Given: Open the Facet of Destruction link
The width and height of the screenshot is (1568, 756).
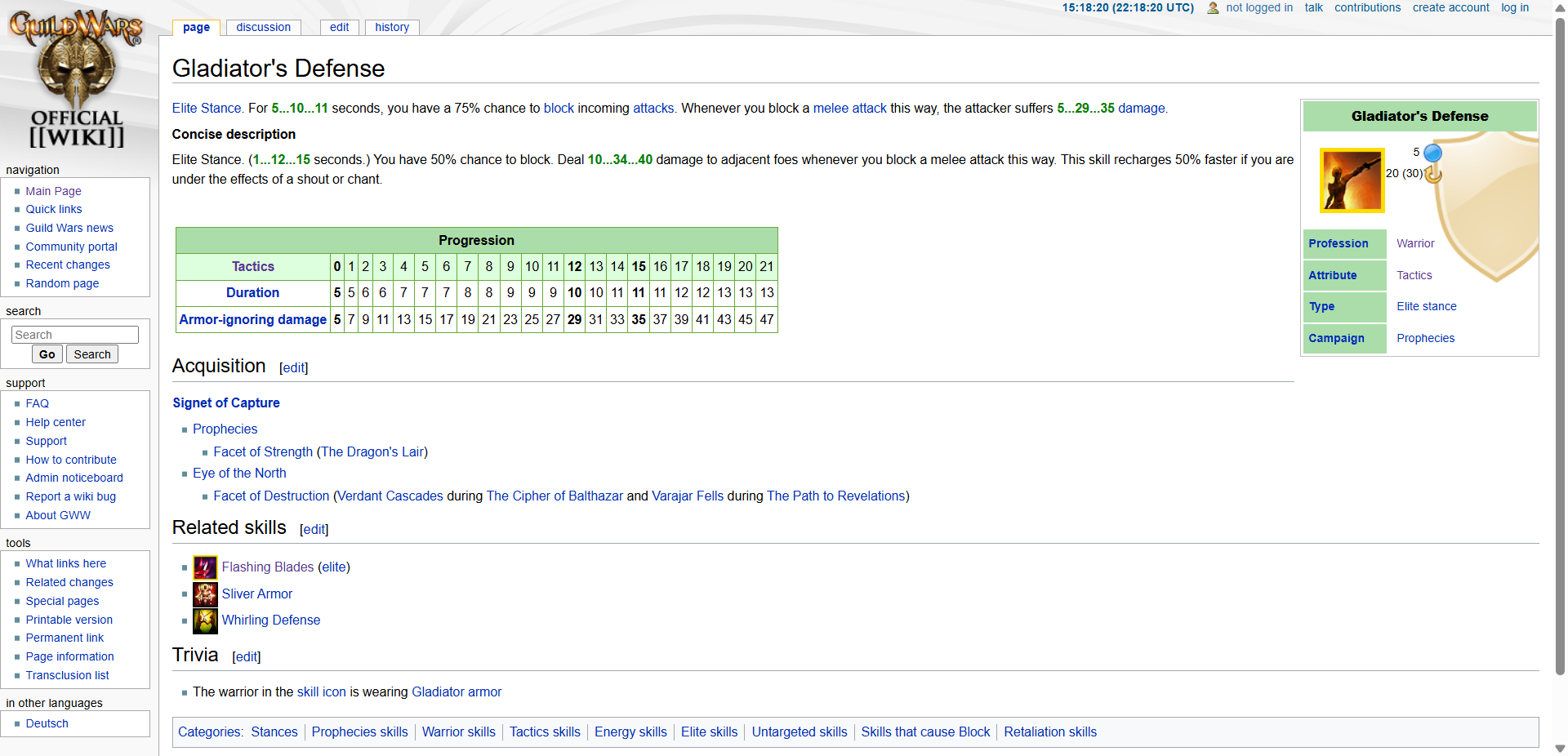Looking at the screenshot, I should (x=271, y=496).
